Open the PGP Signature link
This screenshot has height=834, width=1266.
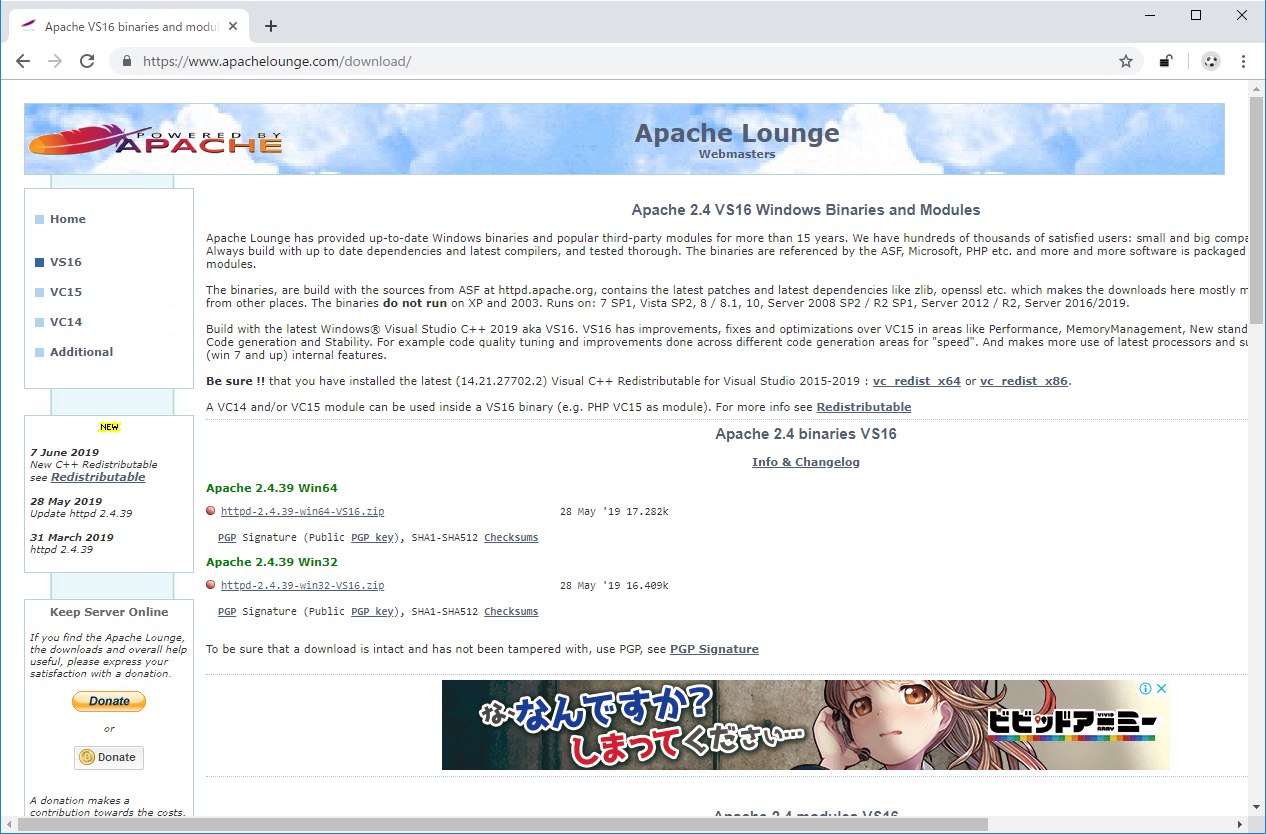(x=714, y=649)
